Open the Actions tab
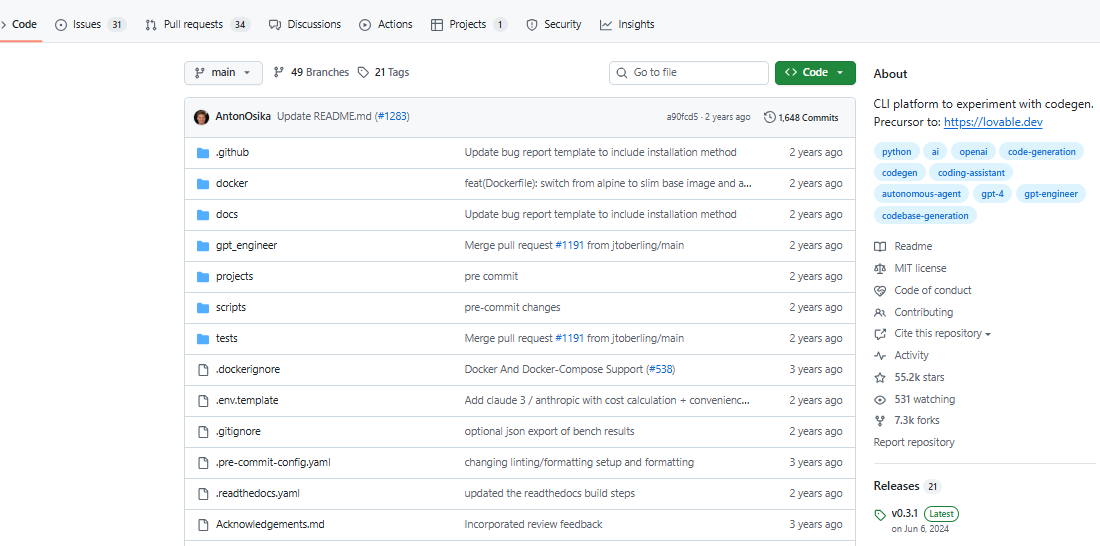This screenshot has width=1100, height=546. [x=386, y=25]
